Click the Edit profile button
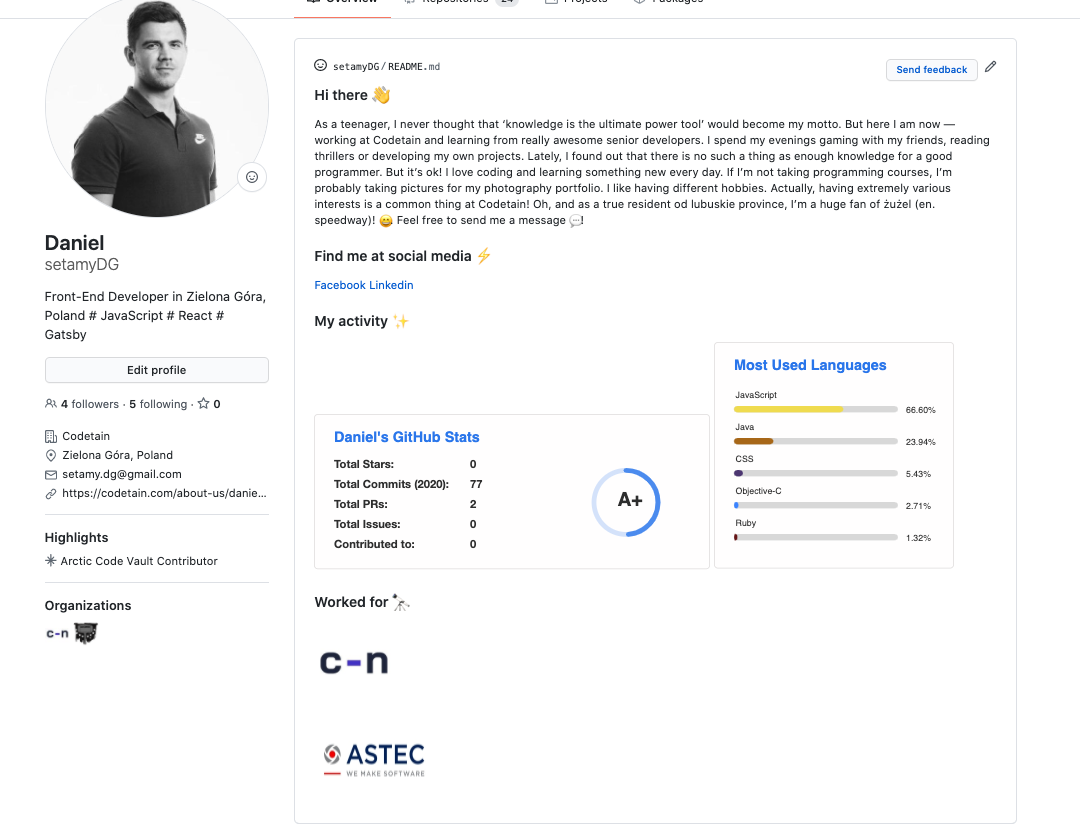1080x832 pixels. [x=156, y=370]
